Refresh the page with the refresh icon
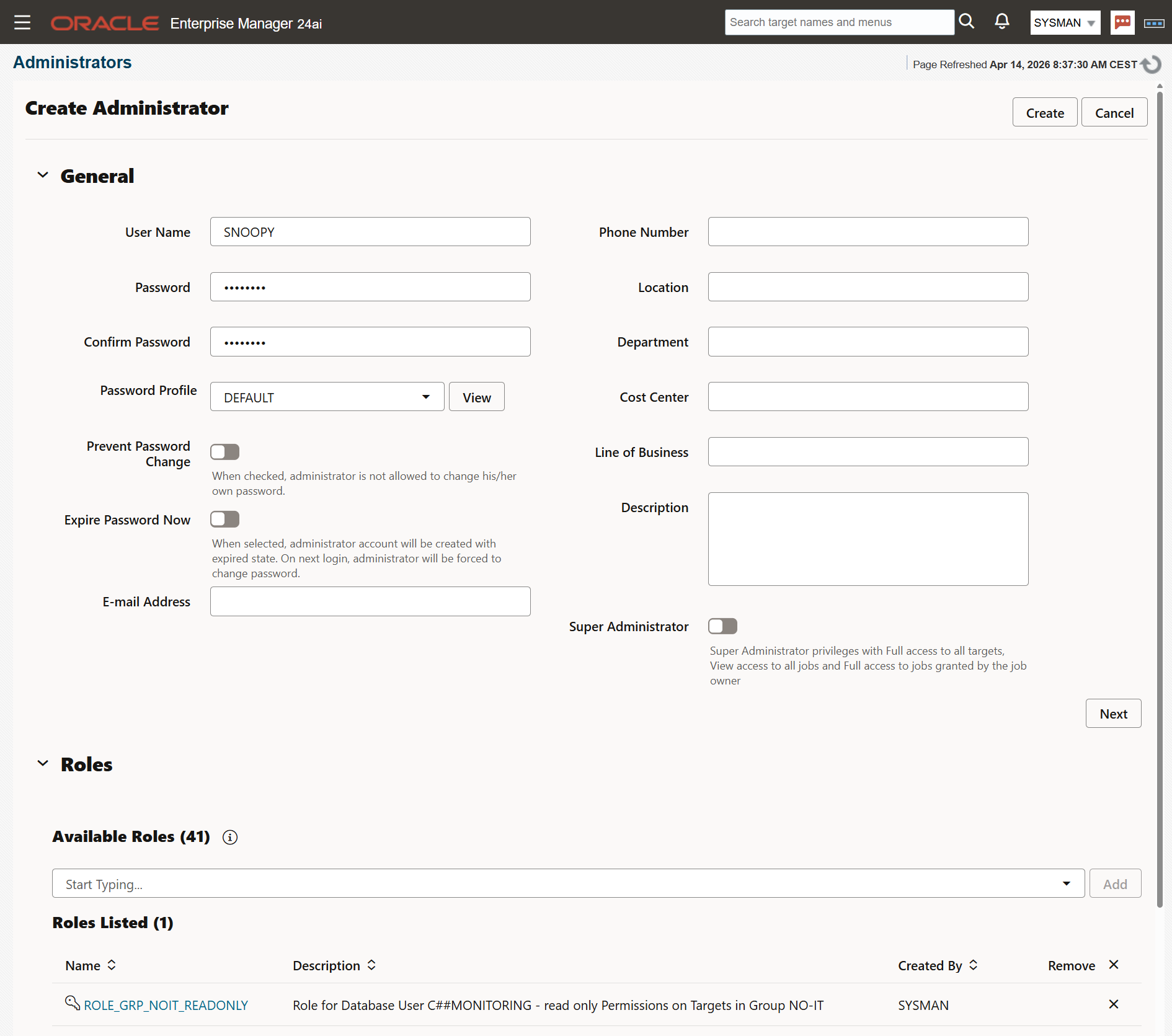 [1151, 64]
